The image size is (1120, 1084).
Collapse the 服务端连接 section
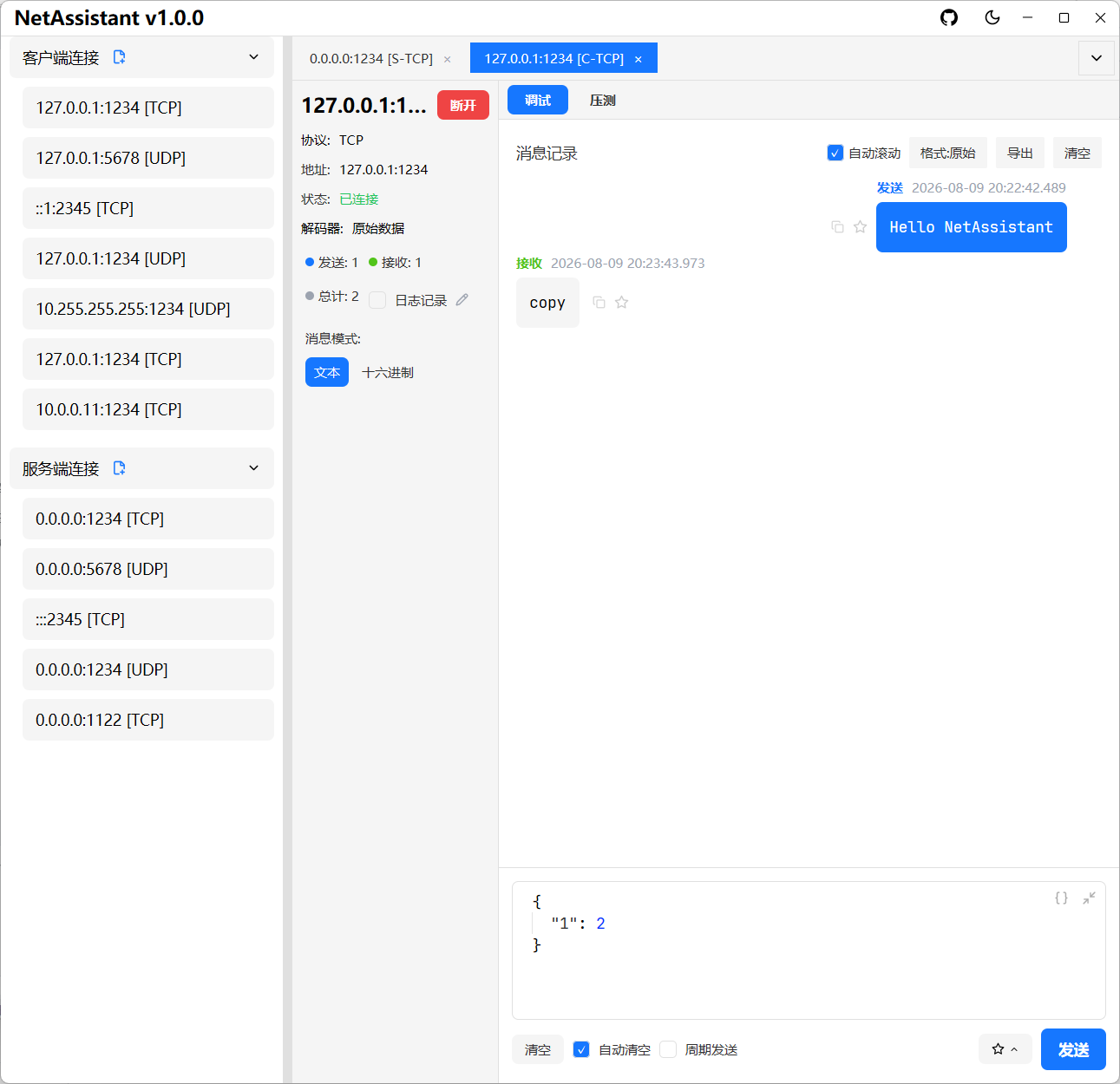tap(253, 468)
